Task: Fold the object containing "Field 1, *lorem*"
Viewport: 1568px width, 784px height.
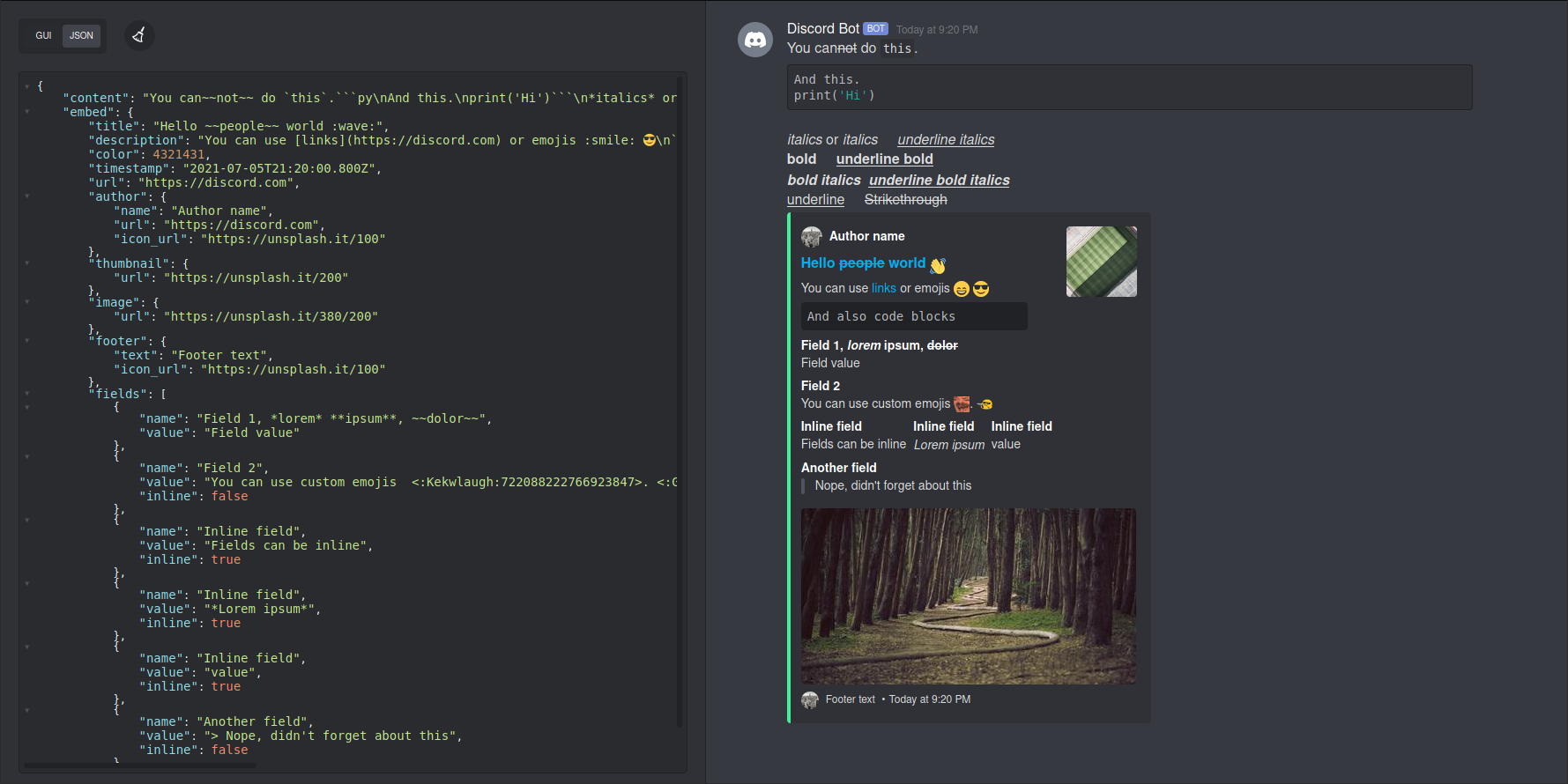Action: pos(27,408)
